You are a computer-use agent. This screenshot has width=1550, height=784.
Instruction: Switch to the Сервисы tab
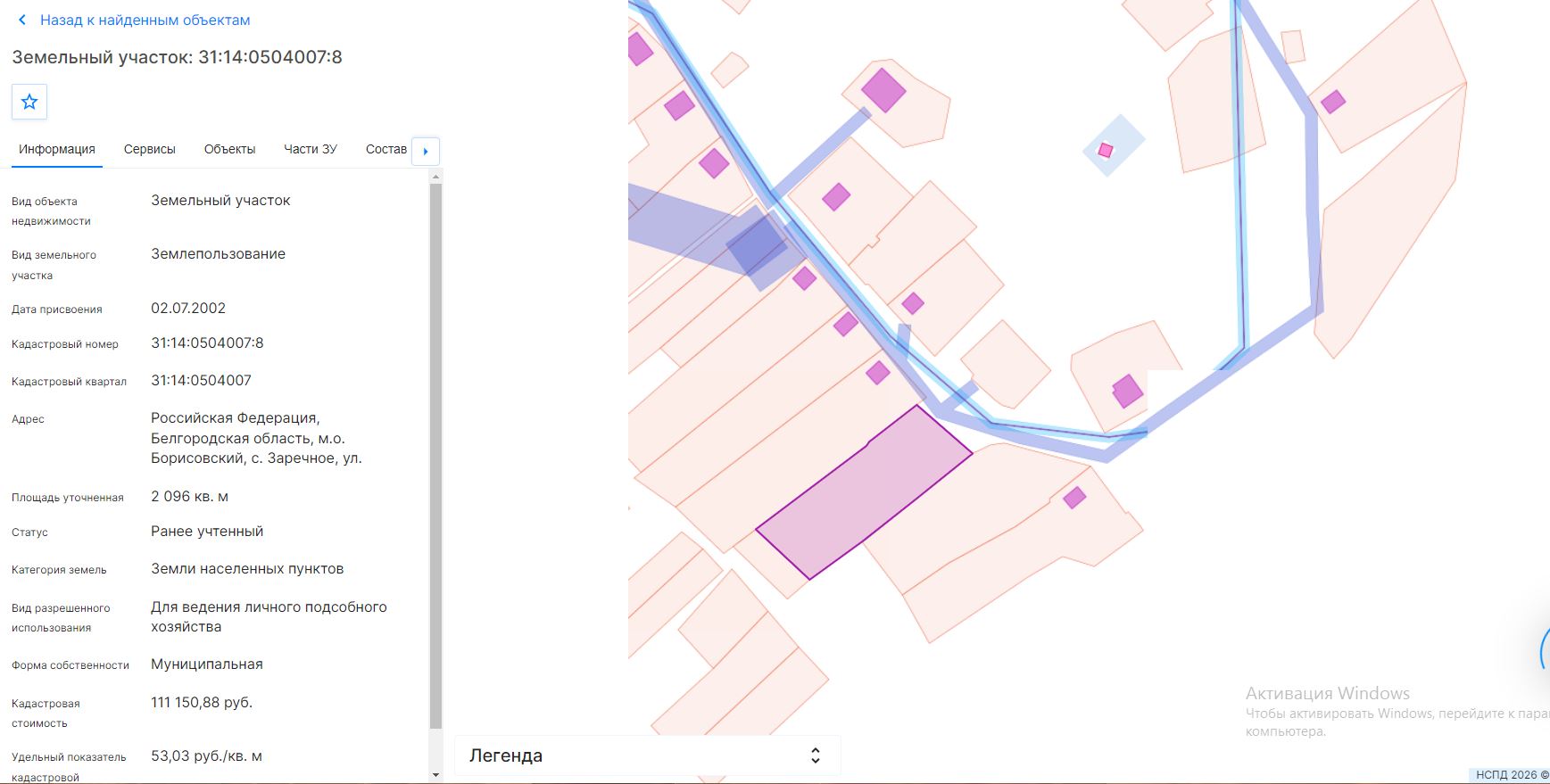click(150, 149)
